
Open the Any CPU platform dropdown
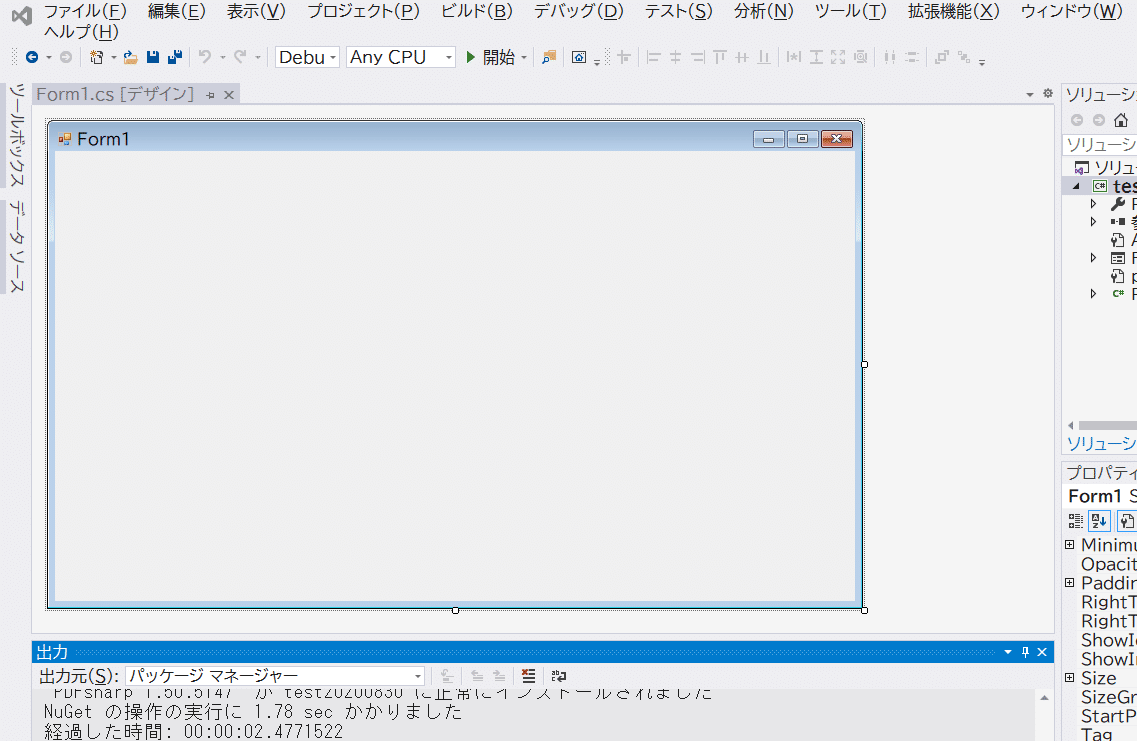pos(449,57)
